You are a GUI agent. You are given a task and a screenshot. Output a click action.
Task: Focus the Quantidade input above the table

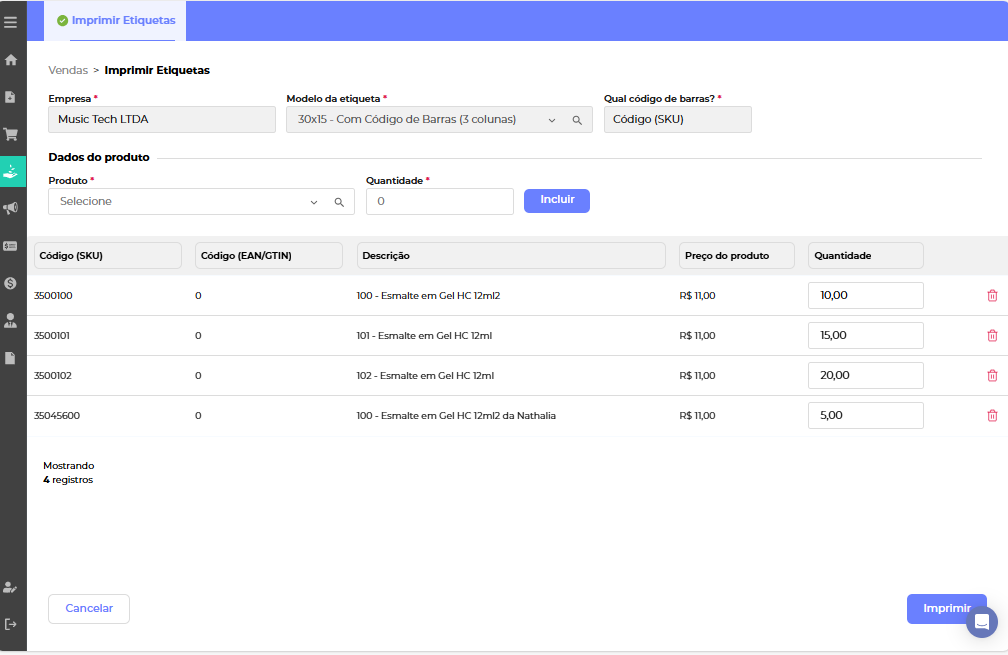439,202
